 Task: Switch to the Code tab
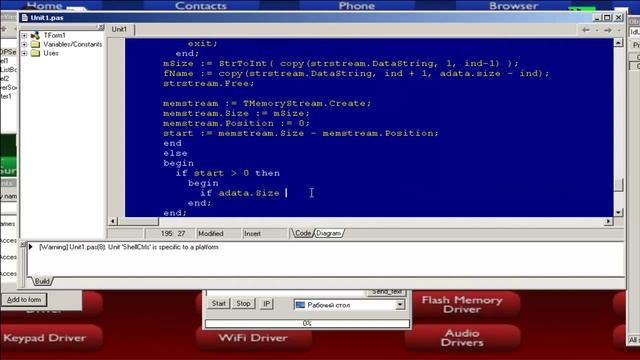302,233
